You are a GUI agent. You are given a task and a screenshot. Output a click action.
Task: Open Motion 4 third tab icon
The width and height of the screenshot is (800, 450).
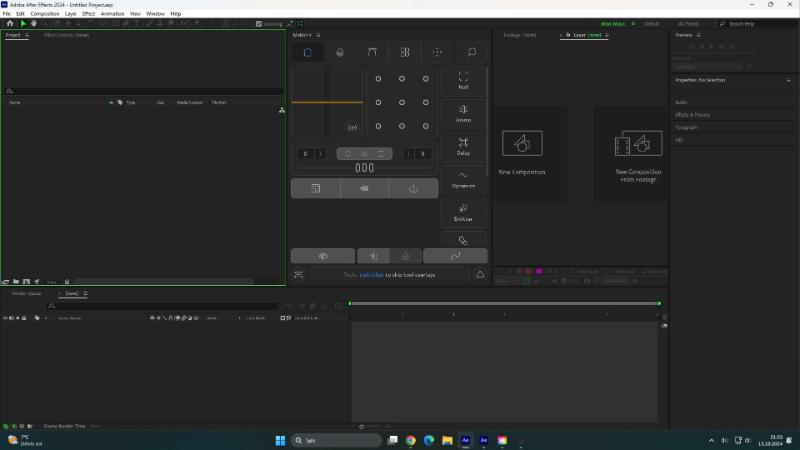tap(372, 52)
